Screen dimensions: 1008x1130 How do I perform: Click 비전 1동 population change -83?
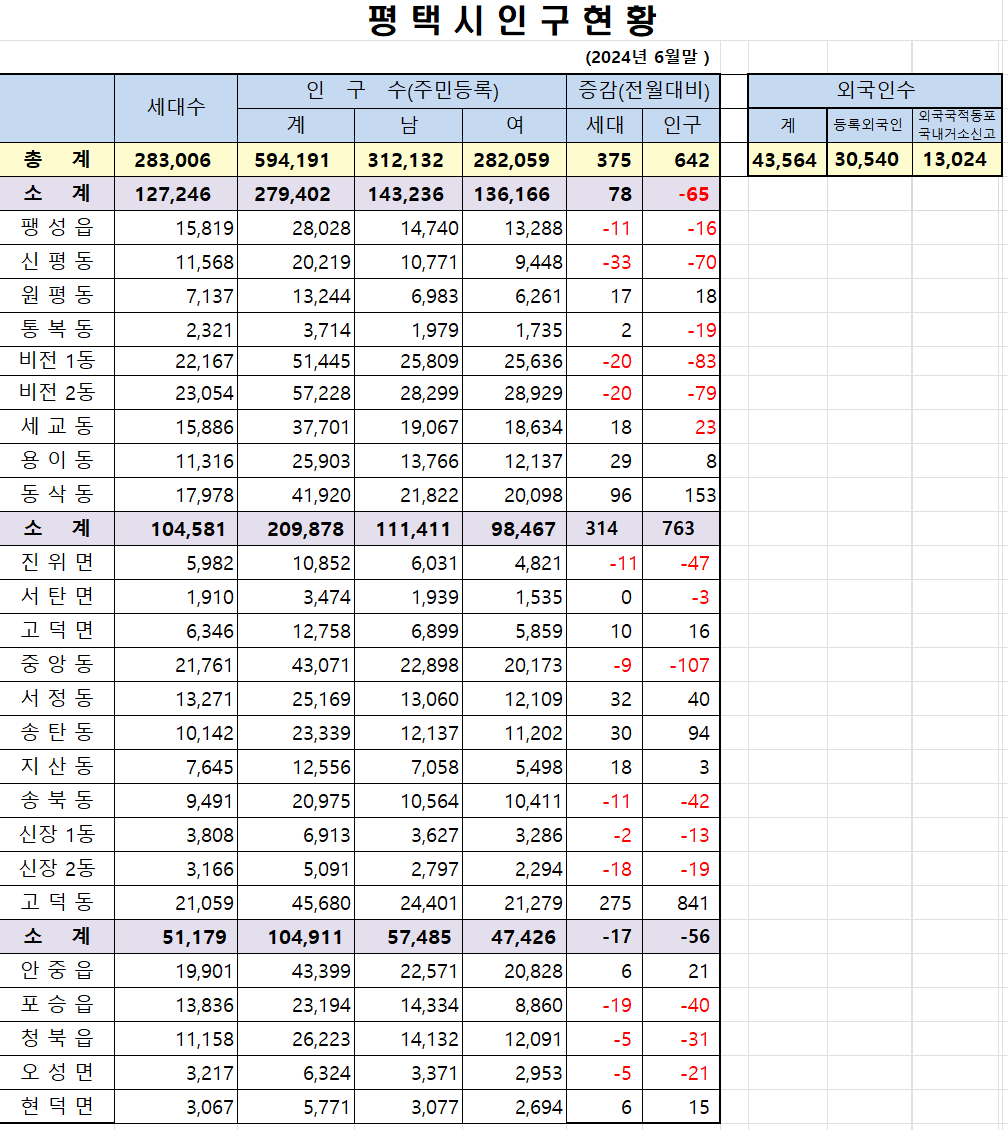pos(702,361)
